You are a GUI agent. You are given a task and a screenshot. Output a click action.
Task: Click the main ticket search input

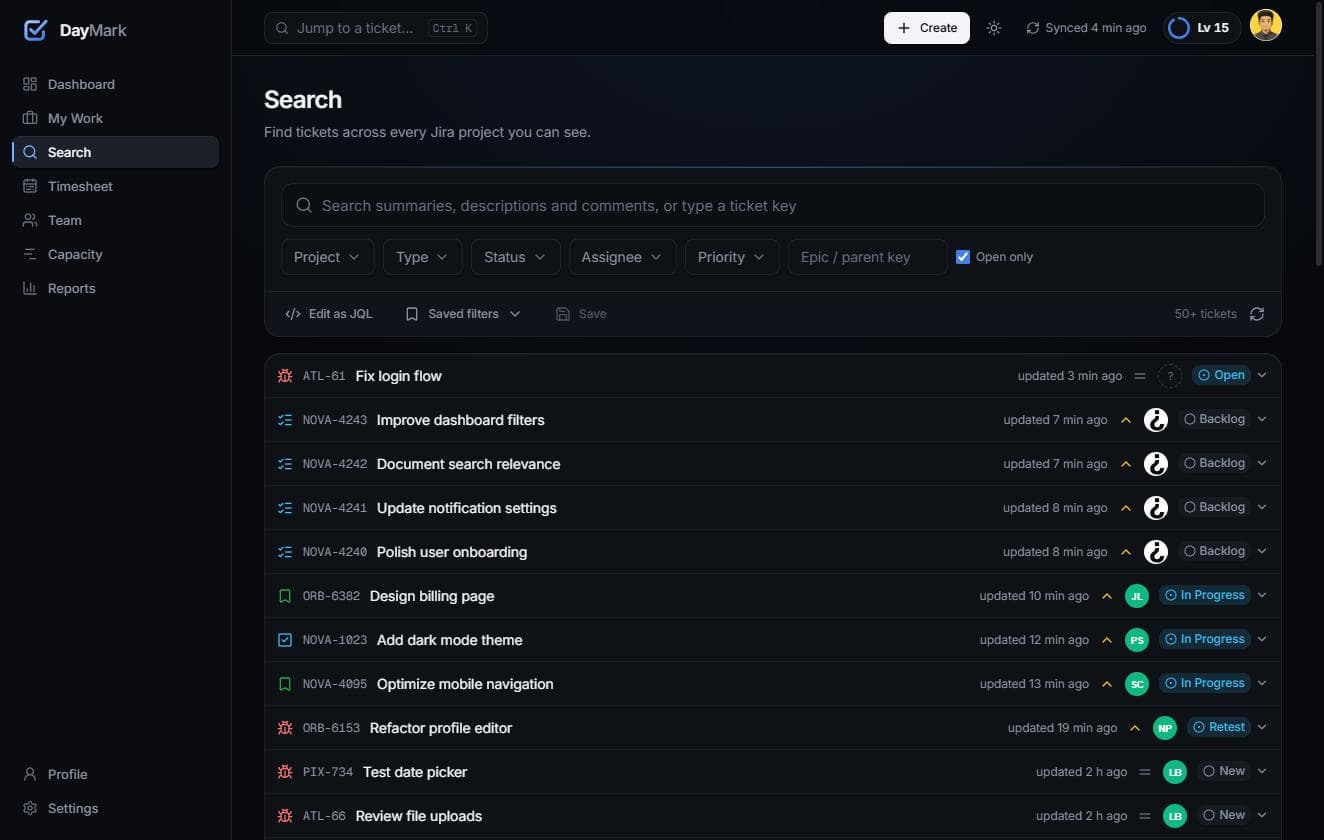773,205
